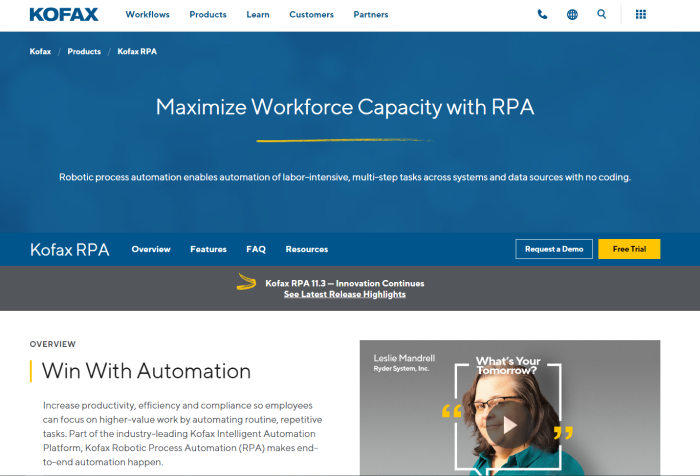Jump to the FAQ section
Image resolution: width=700 pixels, height=476 pixels.
coord(256,249)
